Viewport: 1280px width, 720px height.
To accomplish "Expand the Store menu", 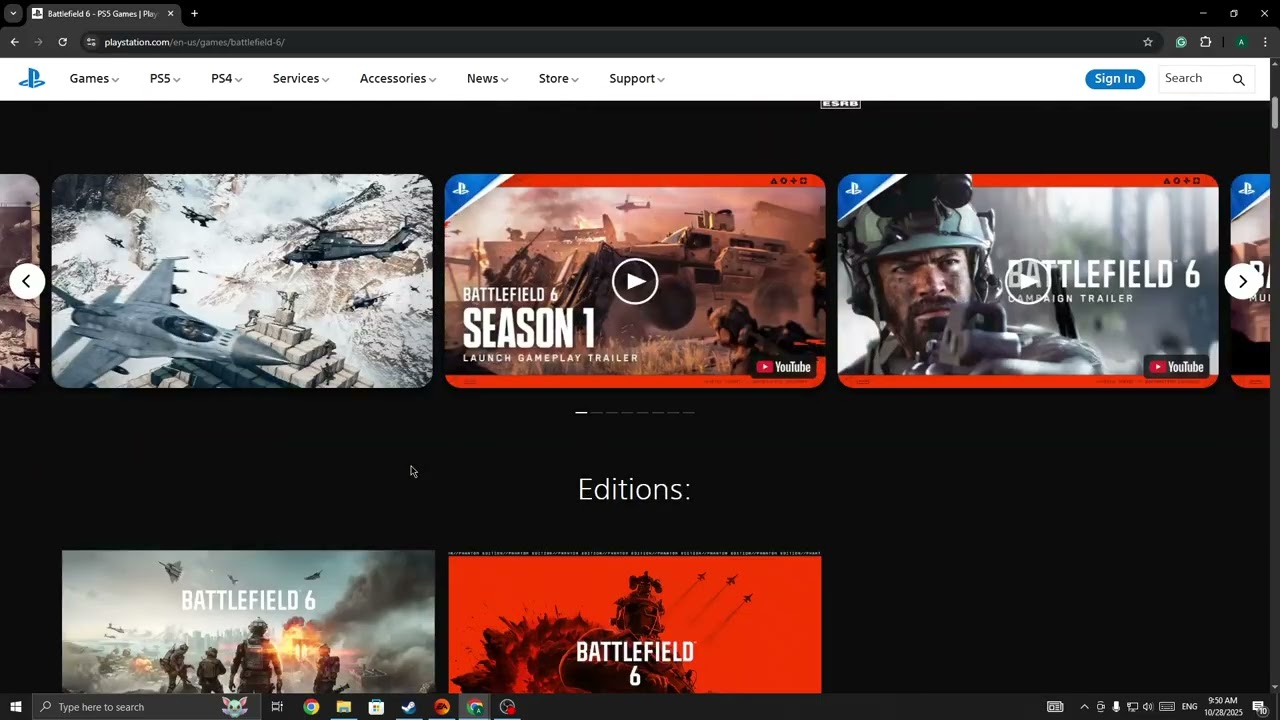I will (558, 79).
